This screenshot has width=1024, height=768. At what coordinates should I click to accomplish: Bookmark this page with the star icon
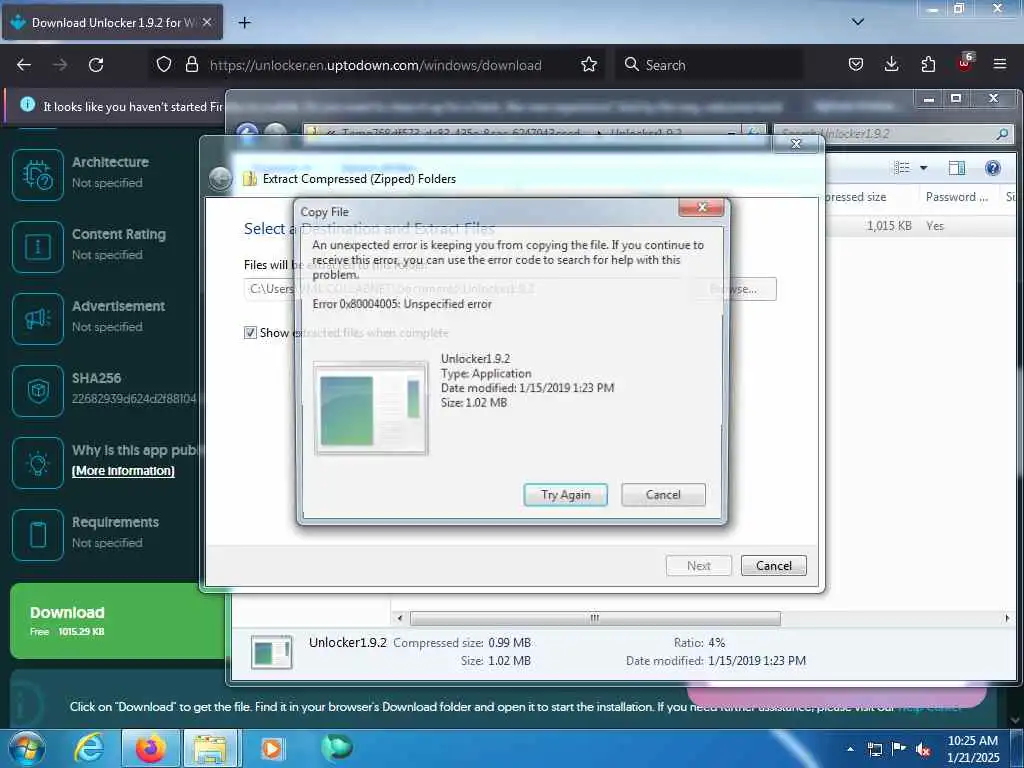point(589,64)
